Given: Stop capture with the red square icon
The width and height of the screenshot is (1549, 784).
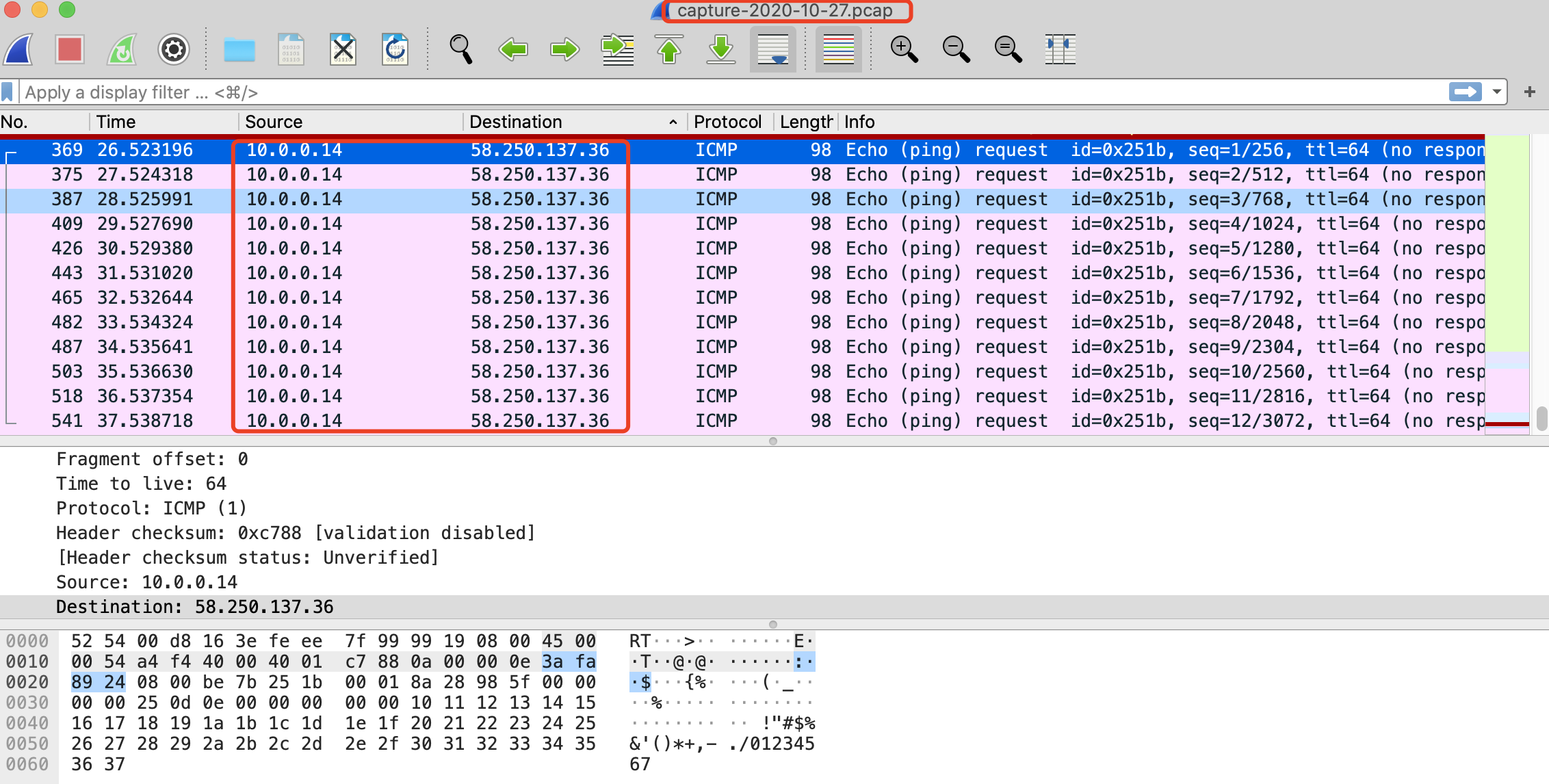Looking at the screenshot, I should (x=70, y=49).
